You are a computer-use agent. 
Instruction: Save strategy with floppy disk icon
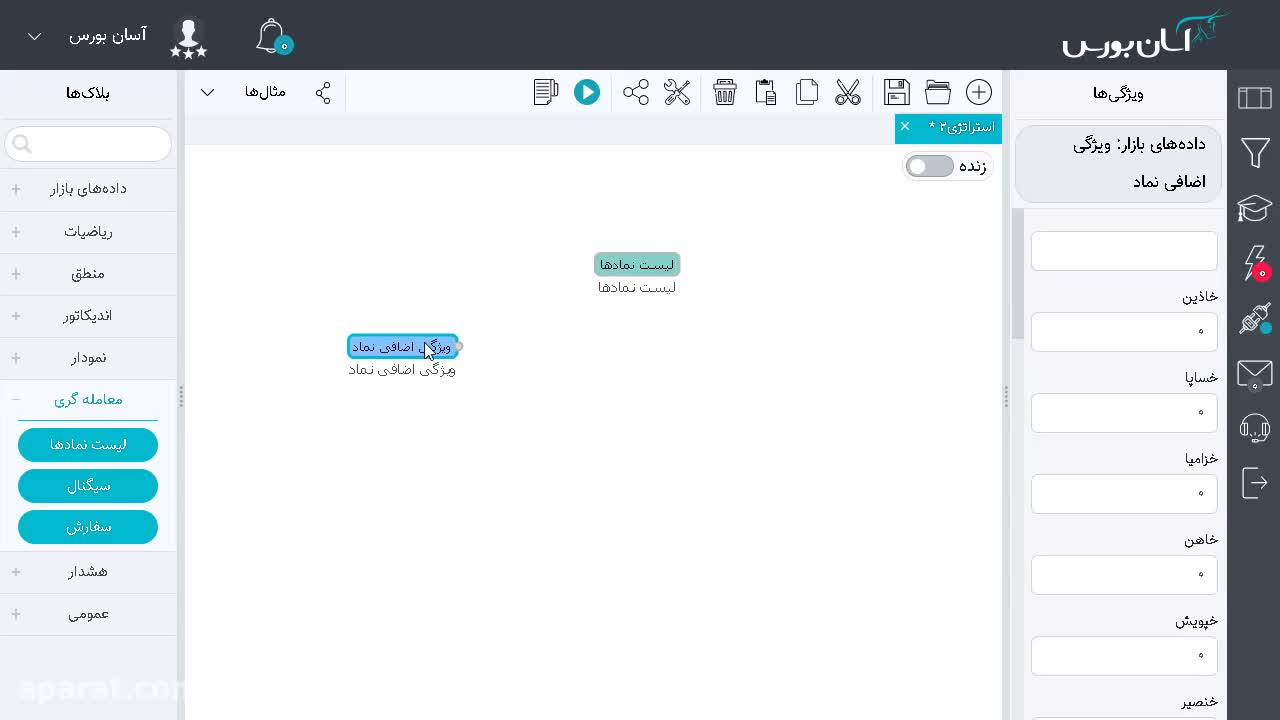[897, 92]
